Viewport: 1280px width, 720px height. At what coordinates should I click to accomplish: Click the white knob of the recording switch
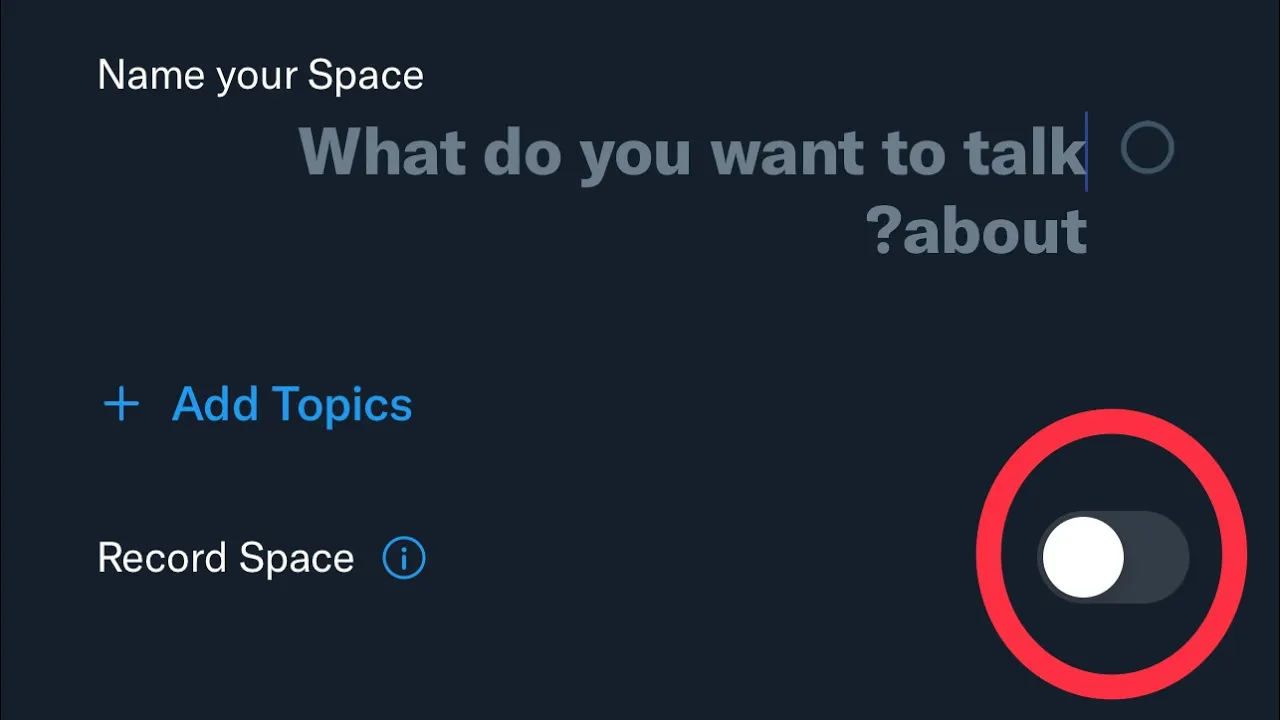click(x=1083, y=557)
